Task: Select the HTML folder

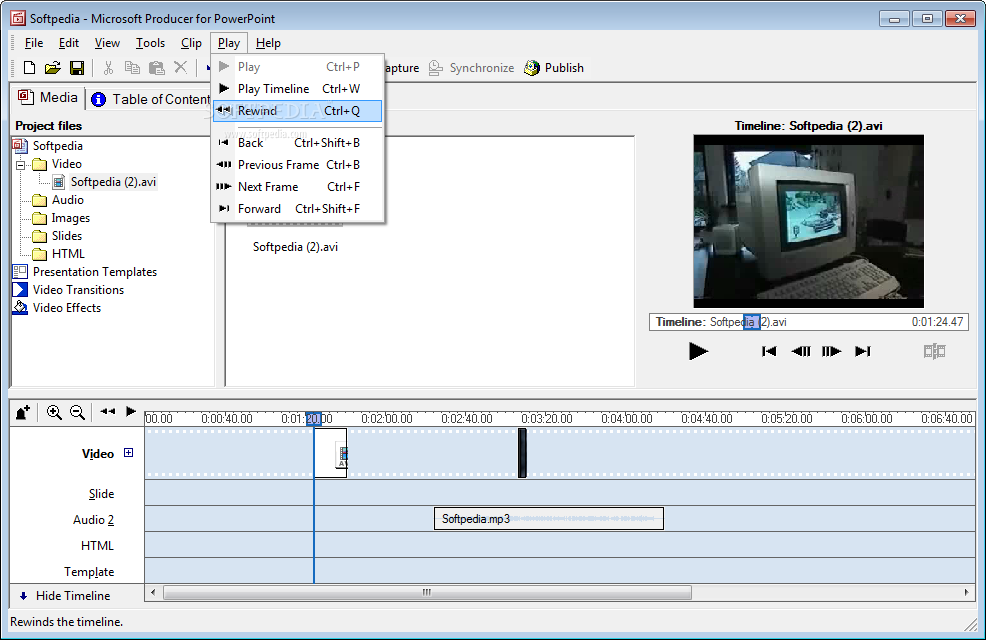Action: tap(68, 254)
